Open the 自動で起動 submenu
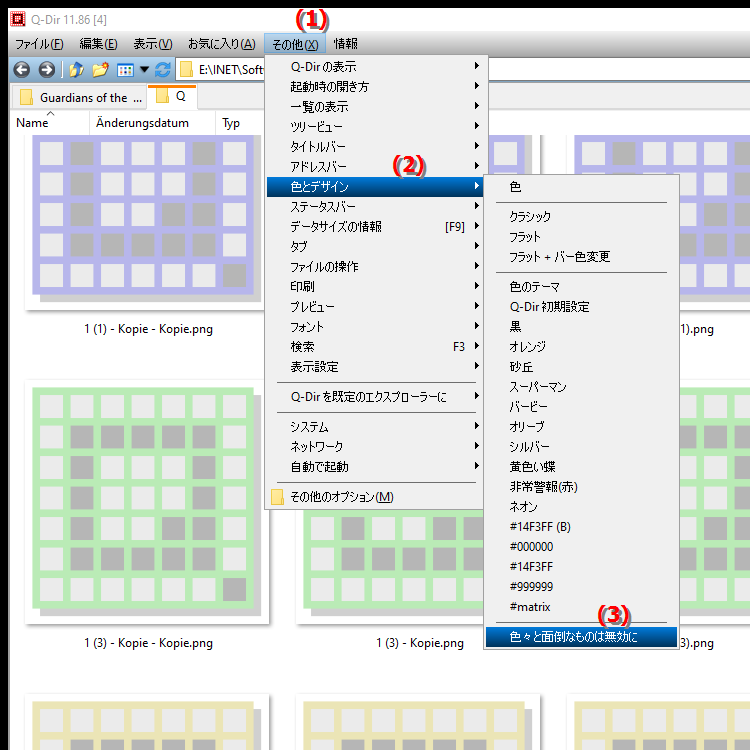 [375, 466]
